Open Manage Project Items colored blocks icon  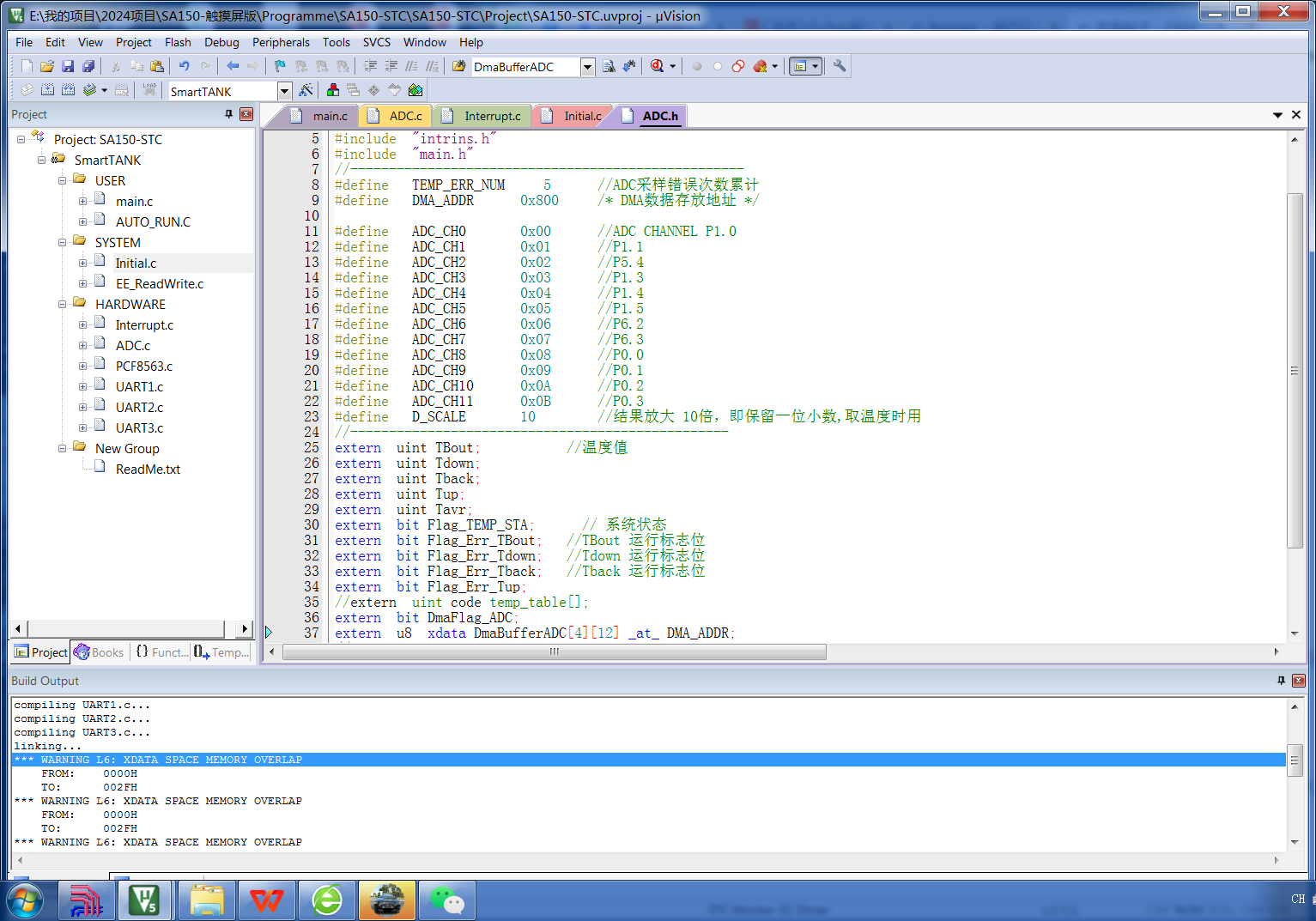coord(333,90)
